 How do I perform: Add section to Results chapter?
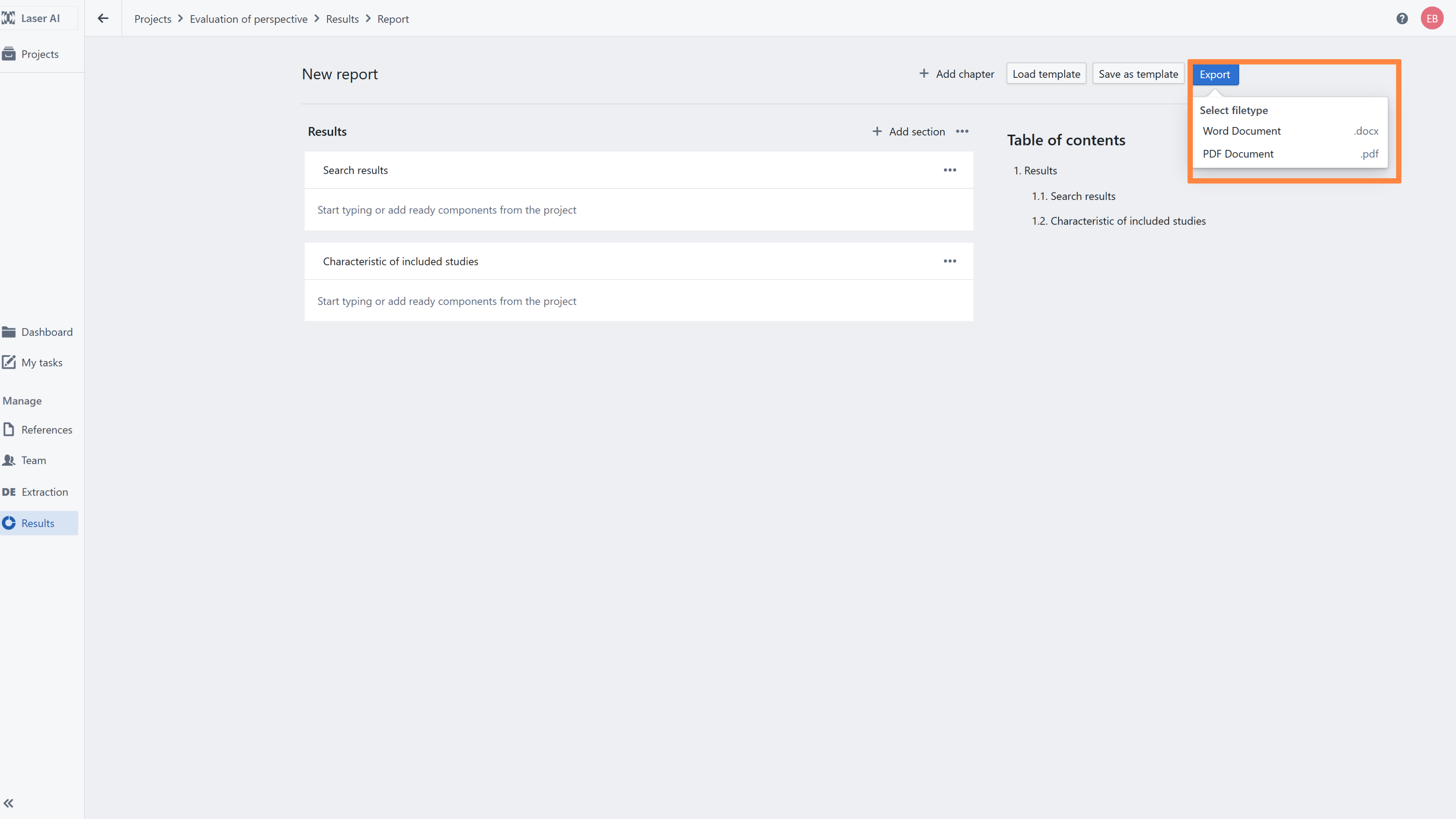click(908, 131)
